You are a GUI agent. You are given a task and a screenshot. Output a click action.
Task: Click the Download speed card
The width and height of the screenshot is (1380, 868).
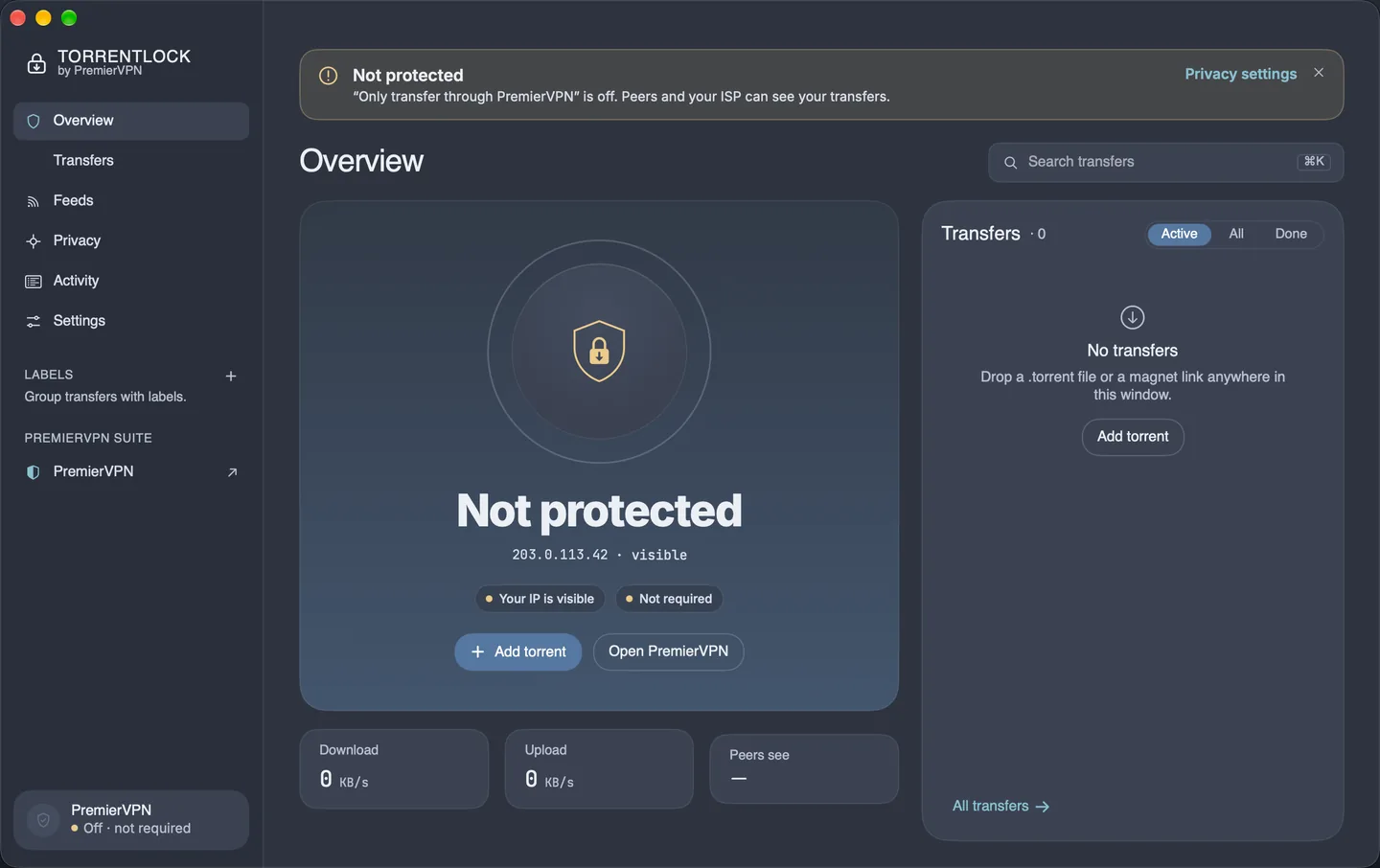click(394, 768)
